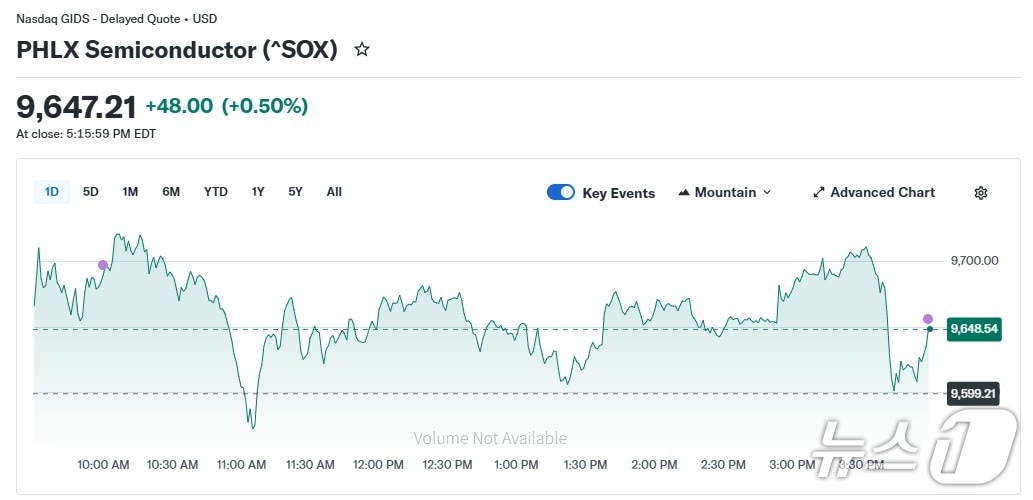Select the 1D time range tab
Viewport: 1033px width, 500px height.
pos(52,192)
